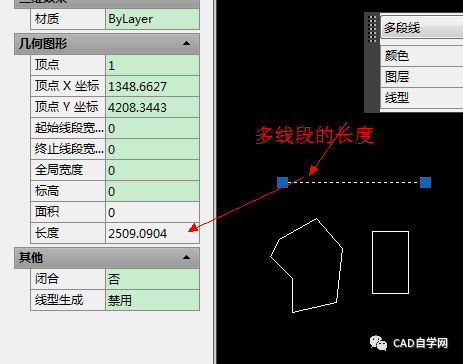Open the 多段线 object type dropdown
This screenshot has width=463, height=364.
click(422, 28)
